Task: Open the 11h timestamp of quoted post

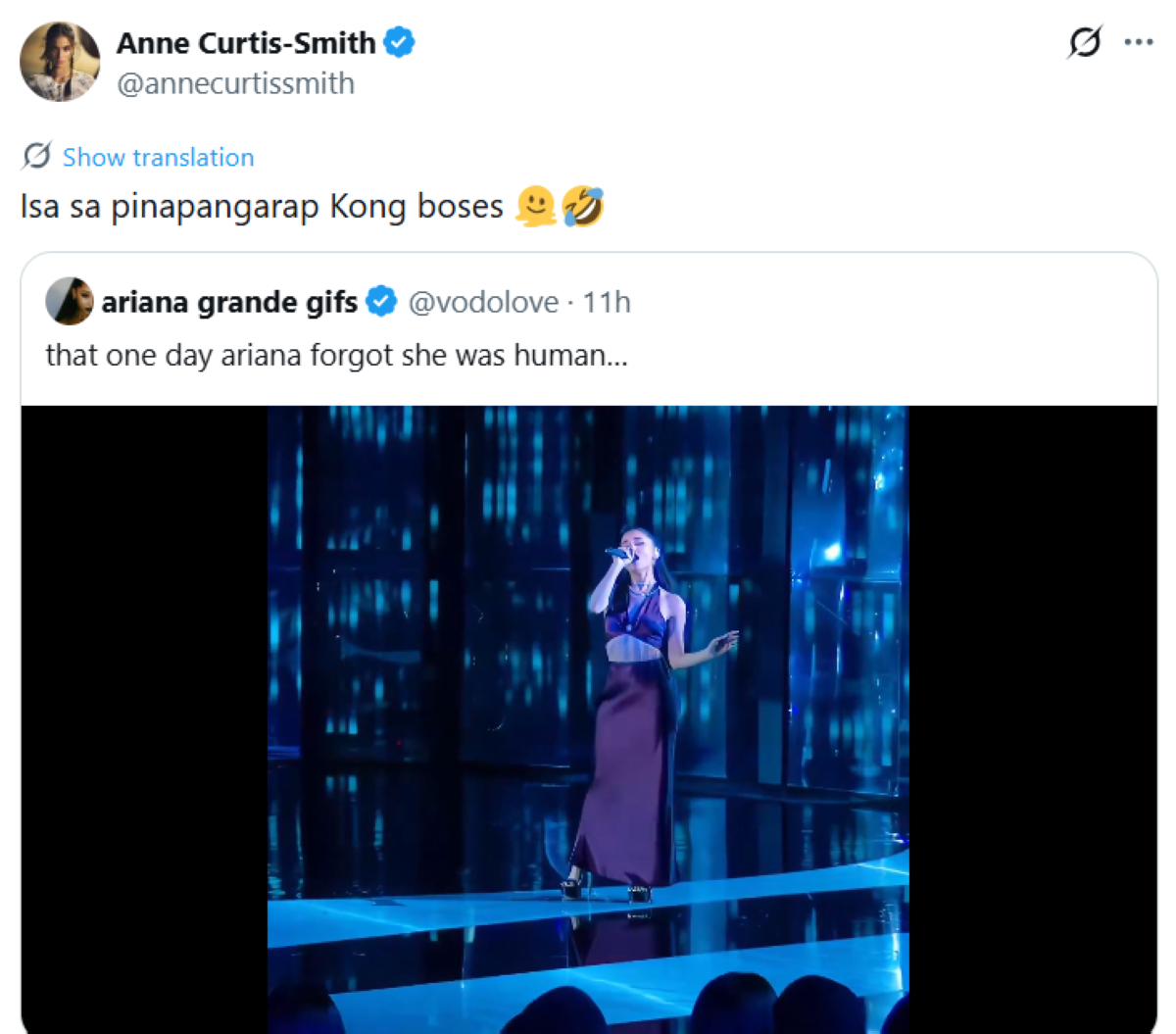Action: coord(607,302)
